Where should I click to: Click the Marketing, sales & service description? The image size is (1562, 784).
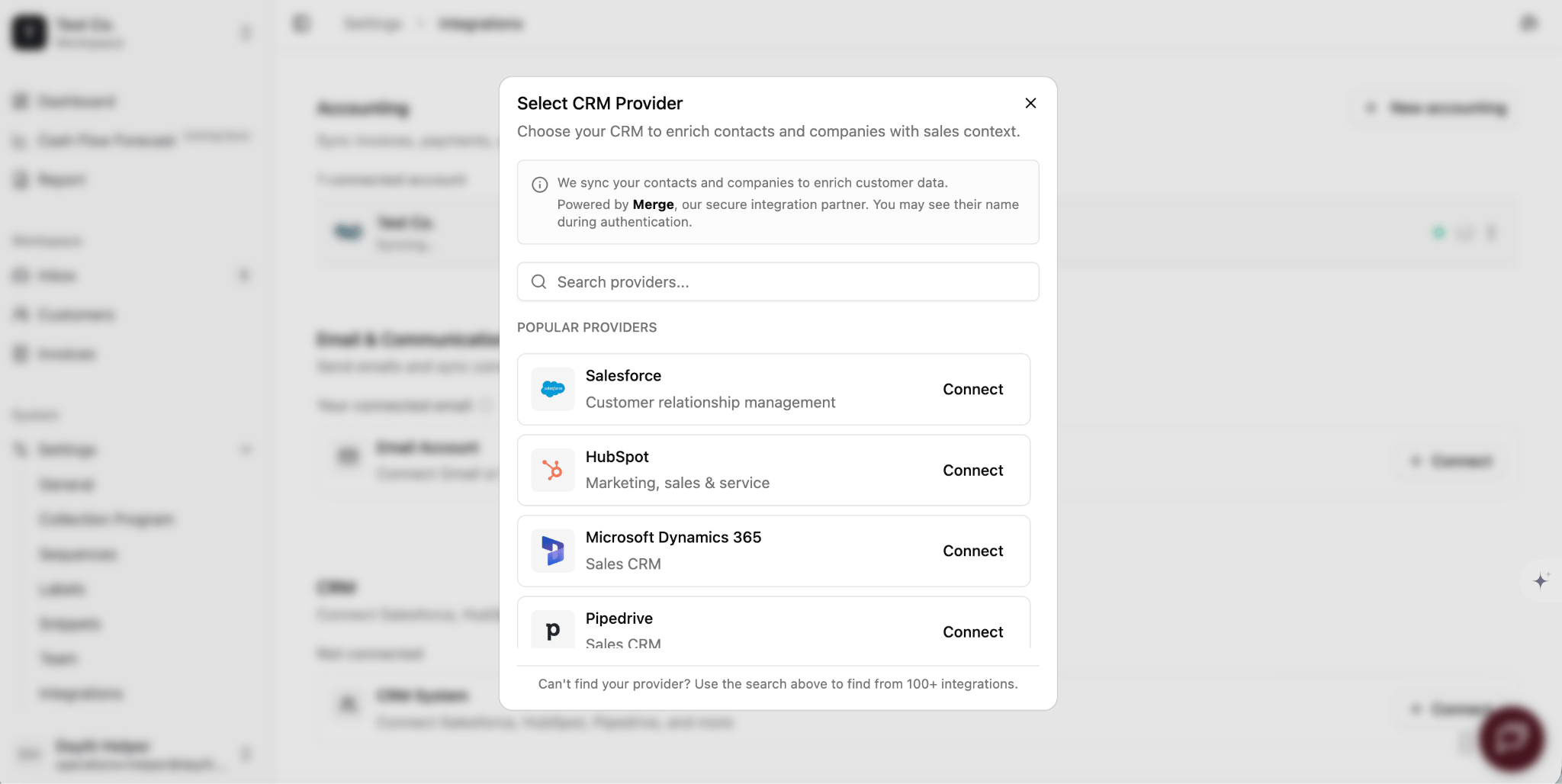point(677,484)
